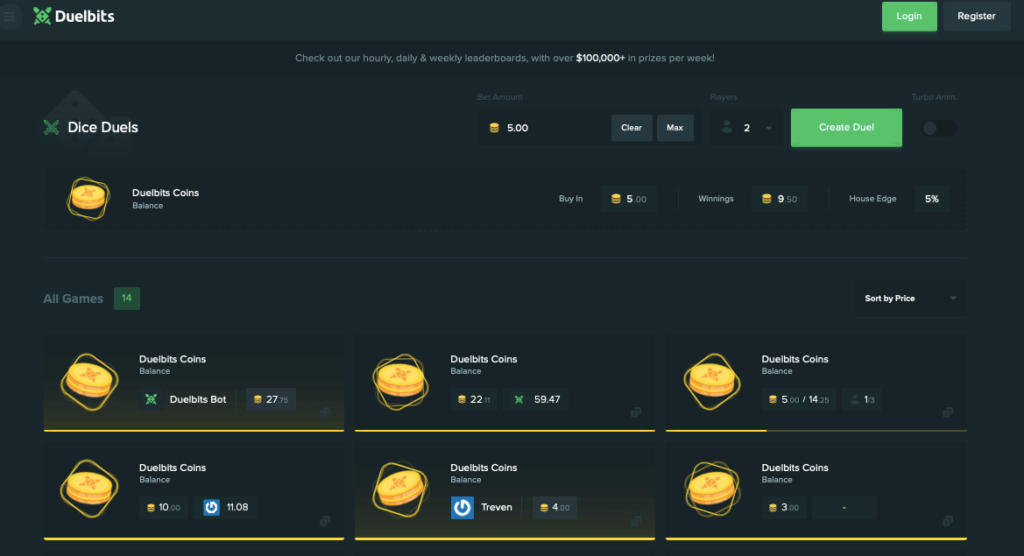
Task: Click the 3.00 amount chip
Action: coord(784,508)
